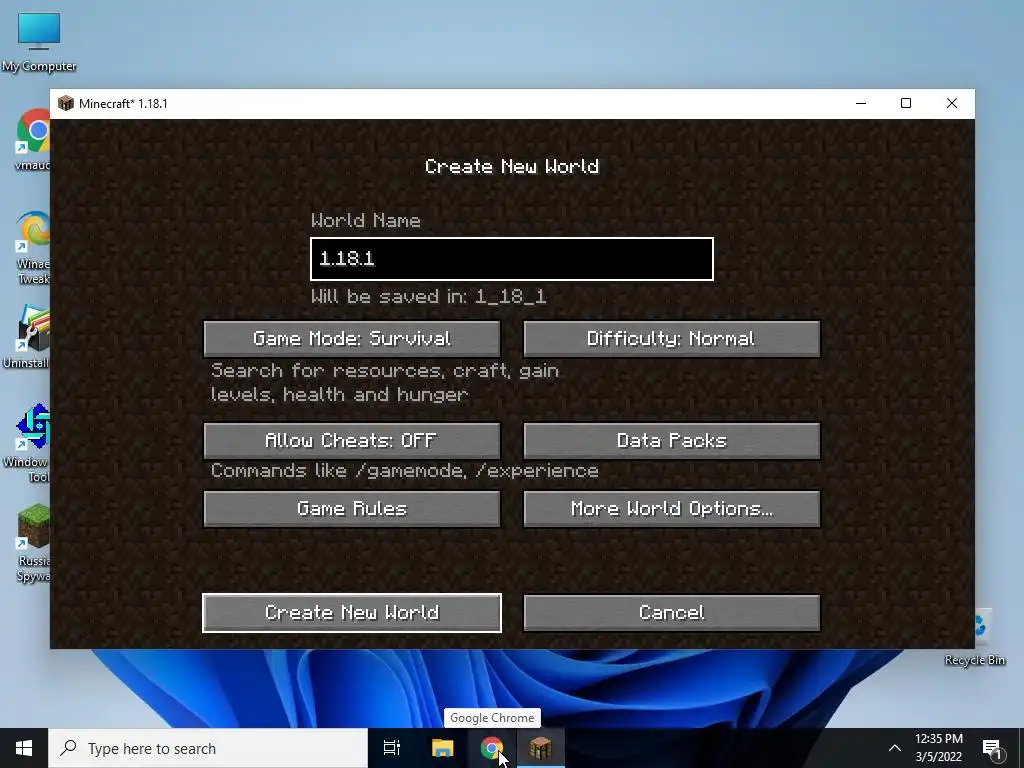Close the Minecraft window

[952, 103]
